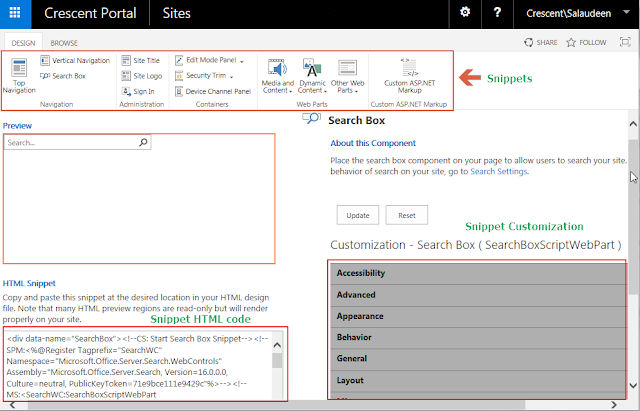Viewport: 640px width, 411px height.
Task: Select the Top Navigation snippet icon
Action: [x=19, y=76]
